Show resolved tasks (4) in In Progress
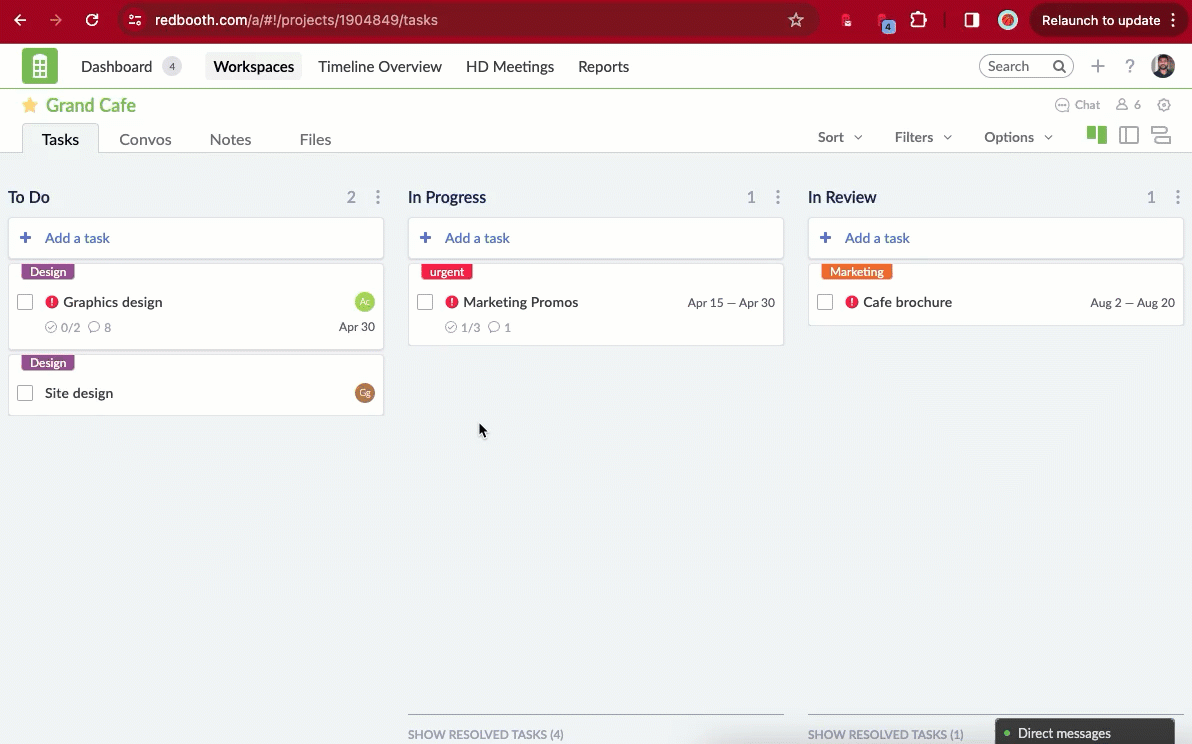 coord(486,734)
